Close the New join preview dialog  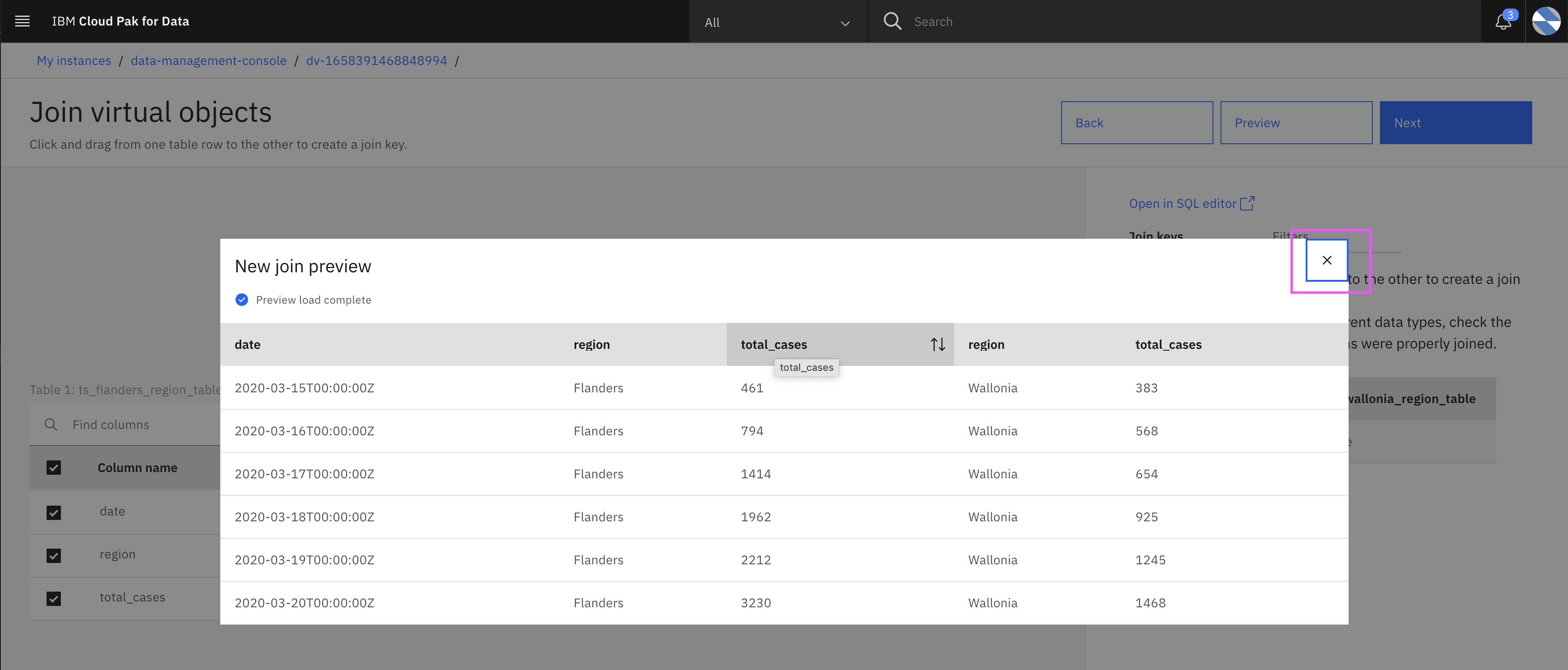pyautogui.click(x=1327, y=261)
